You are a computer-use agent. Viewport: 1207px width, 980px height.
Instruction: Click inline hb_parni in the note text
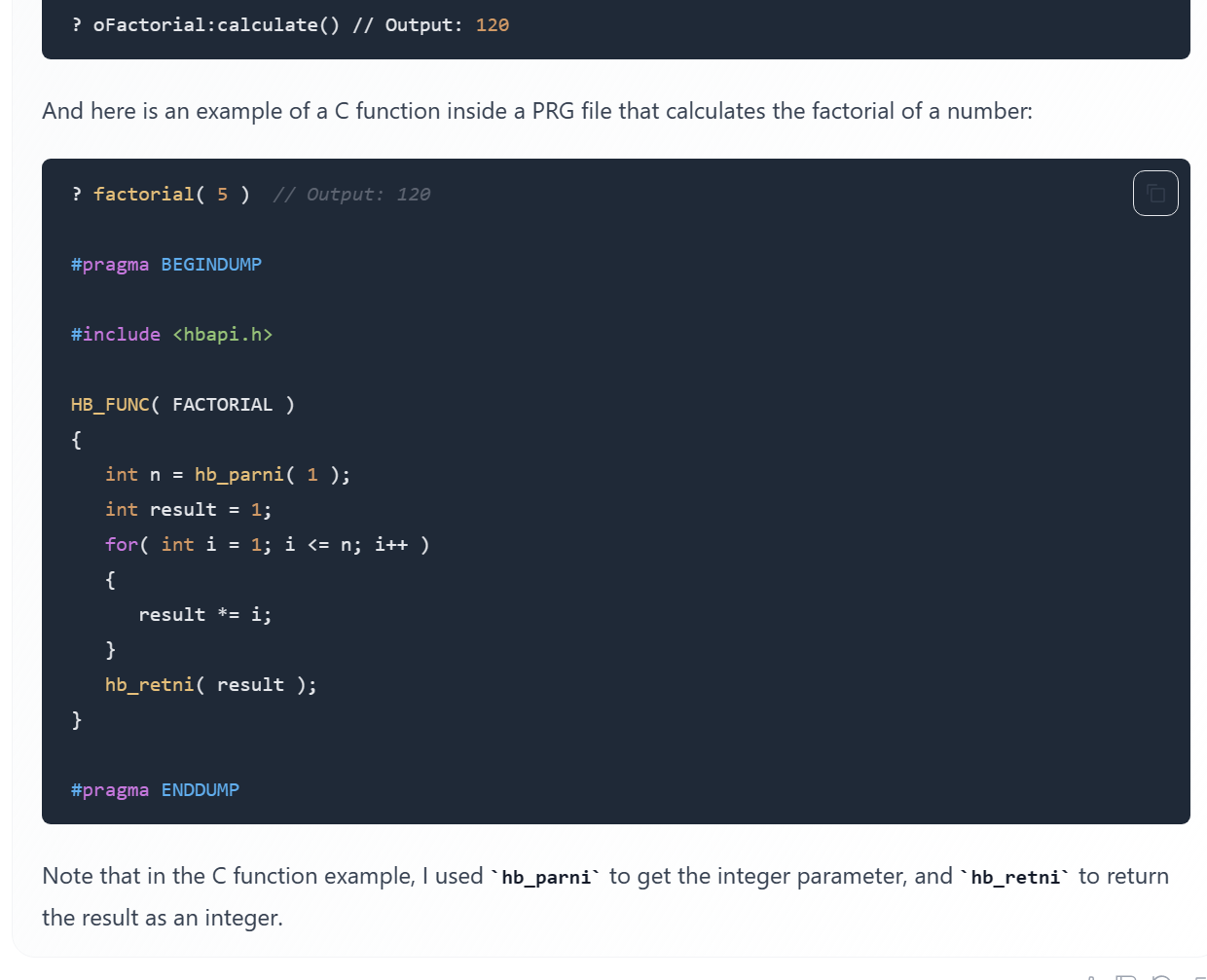pyautogui.click(x=546, y=878)
